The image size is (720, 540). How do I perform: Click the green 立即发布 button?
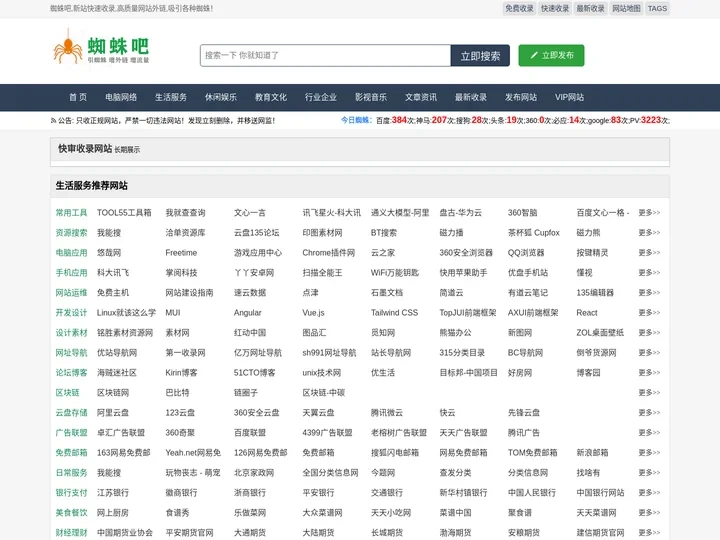551,56
